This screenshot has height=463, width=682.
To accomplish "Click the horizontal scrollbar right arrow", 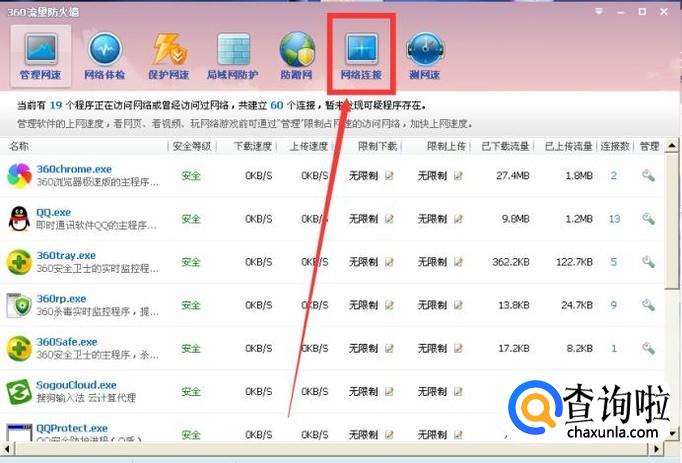I will point(657,448).
